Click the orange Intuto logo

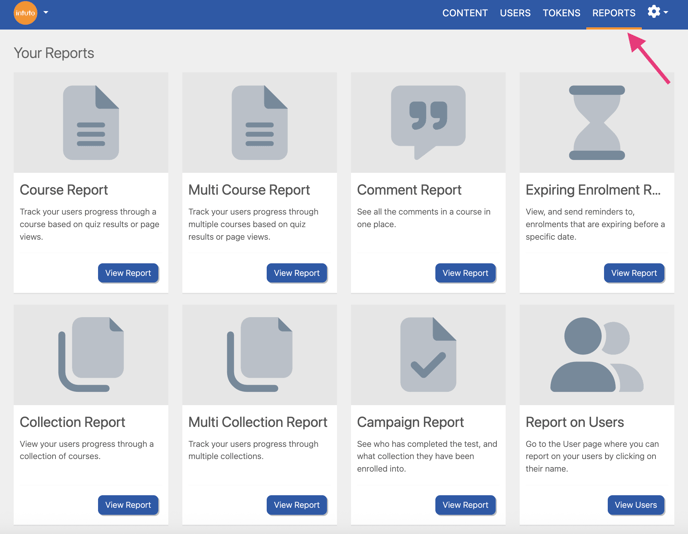tap(25, 13)
